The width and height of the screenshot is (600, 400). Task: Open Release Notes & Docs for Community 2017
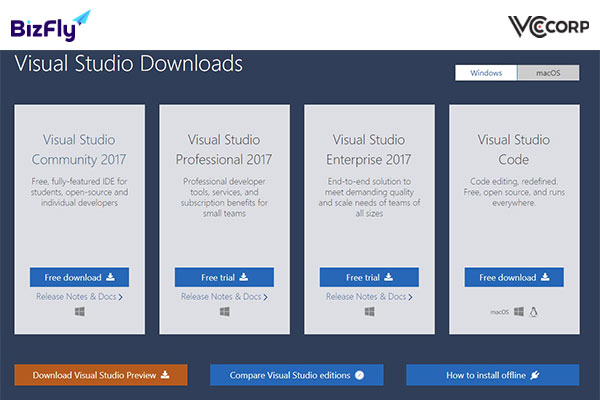(79, 297)
